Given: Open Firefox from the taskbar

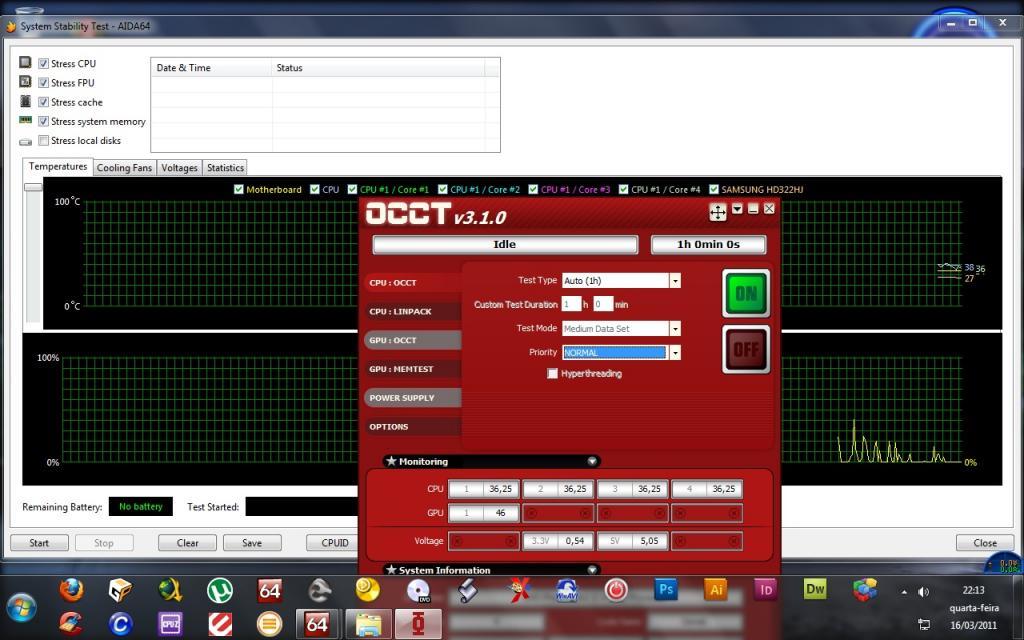Looking at the screenshot, I should coord(71,590).
